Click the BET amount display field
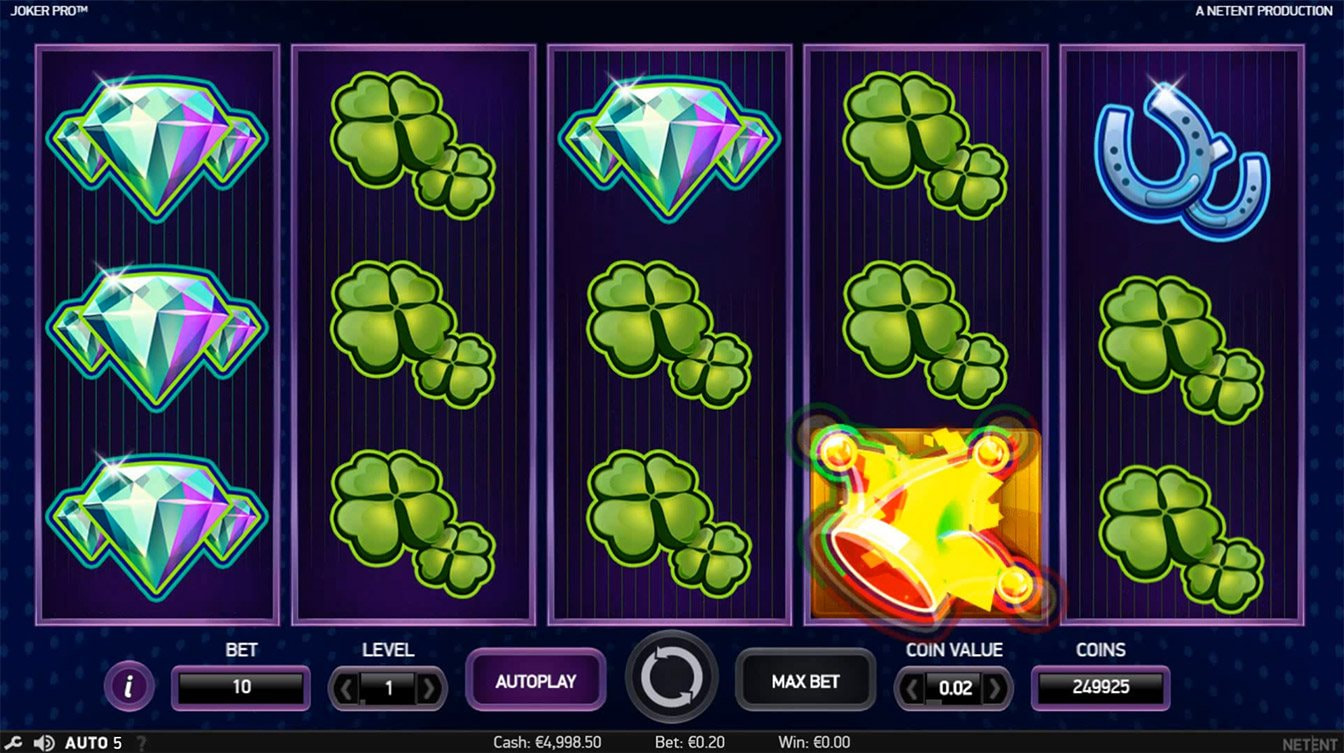This screenshot has height=753, width=1344. [241, 688]
